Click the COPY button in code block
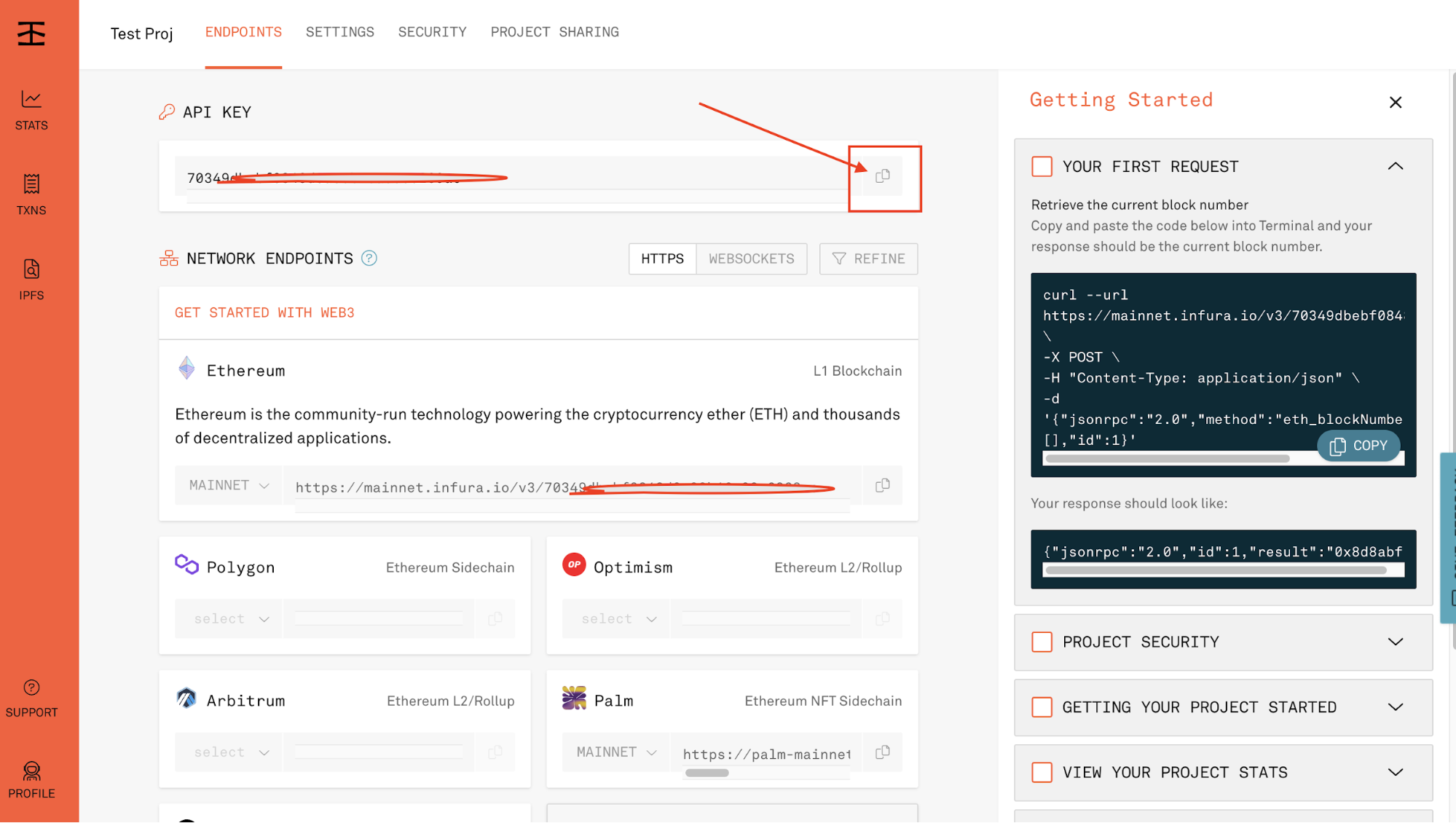This screenshot has width=1456, height=823. [1358, 445]
